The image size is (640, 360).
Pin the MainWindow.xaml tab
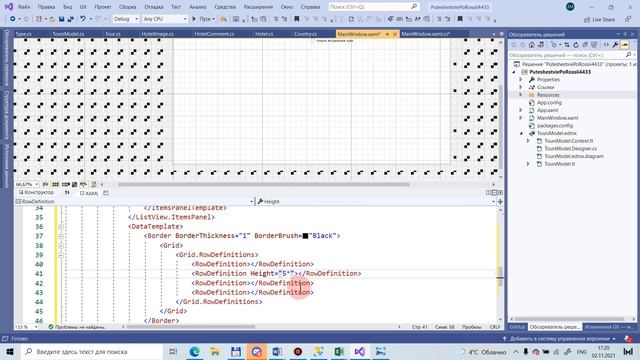(387, 34)
